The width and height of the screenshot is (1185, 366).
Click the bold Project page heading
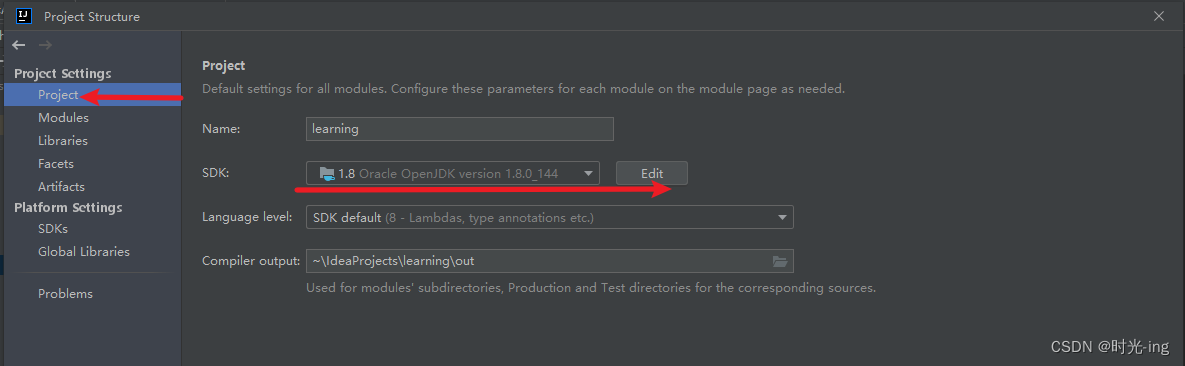(x=224, y=66)
